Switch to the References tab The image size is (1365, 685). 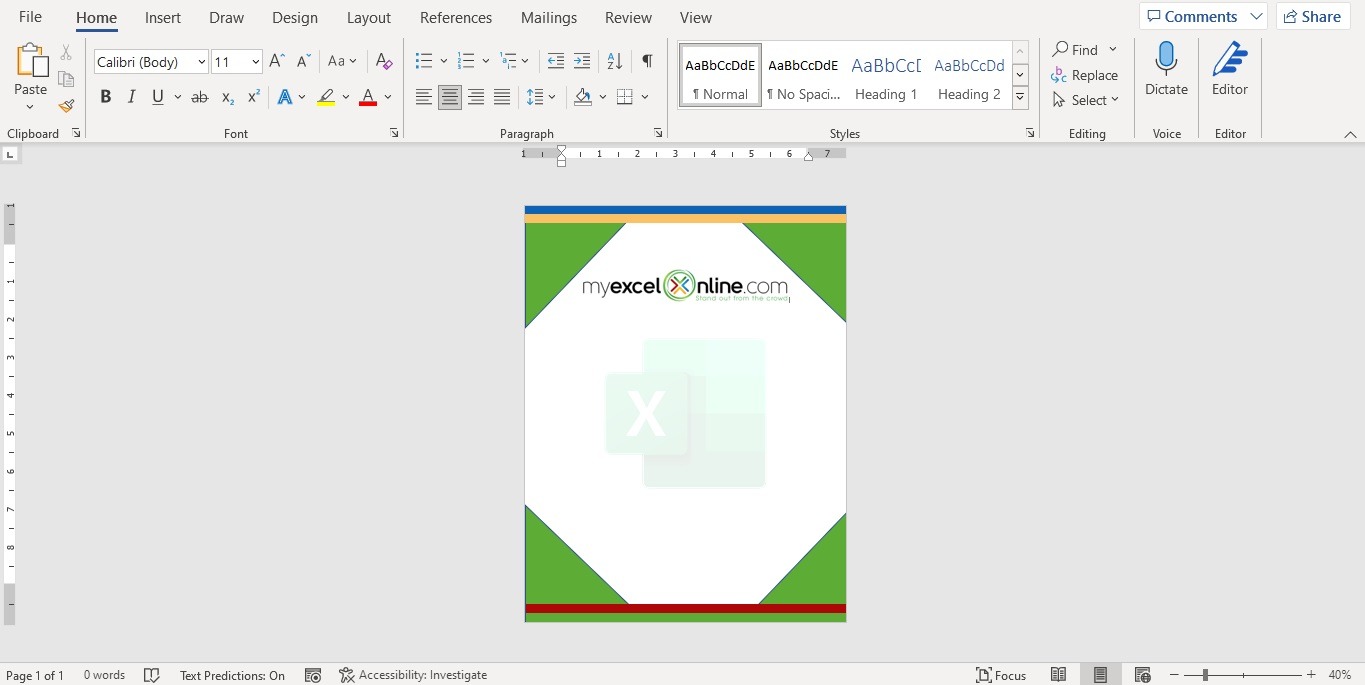tap(456, 18)
